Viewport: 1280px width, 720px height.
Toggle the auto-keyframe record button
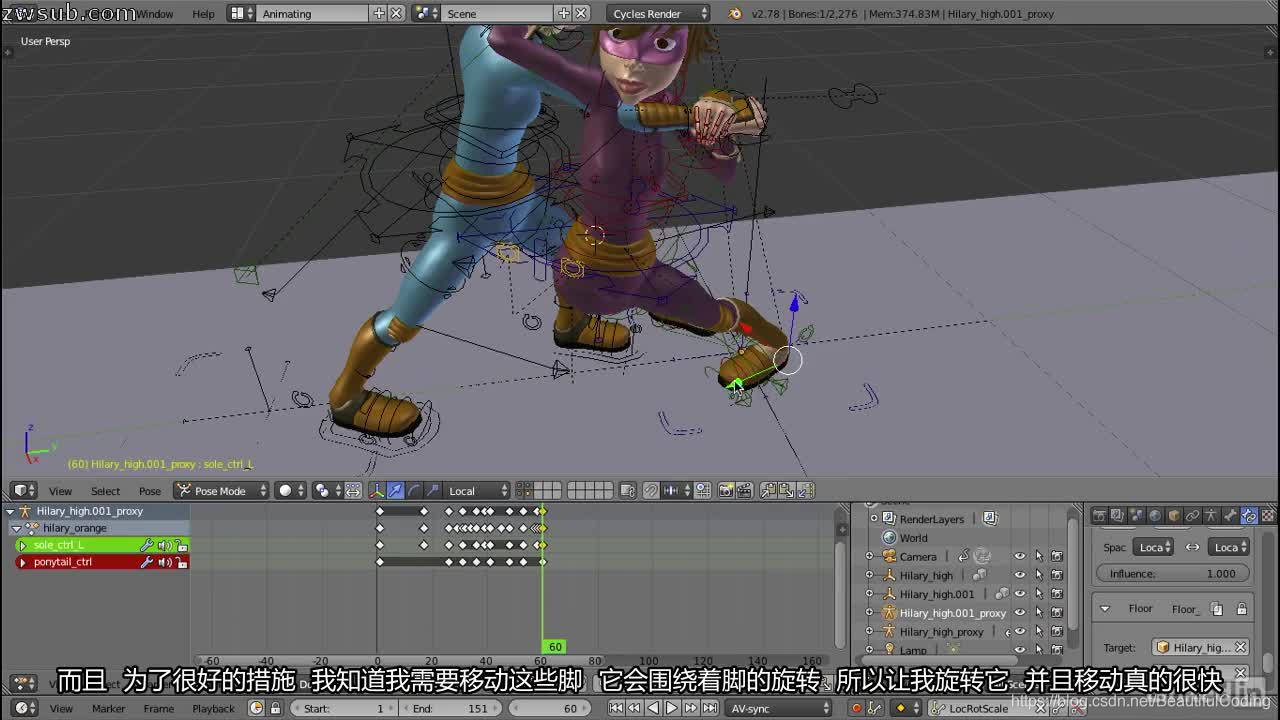pyautogui.click(x=856, y=708)
